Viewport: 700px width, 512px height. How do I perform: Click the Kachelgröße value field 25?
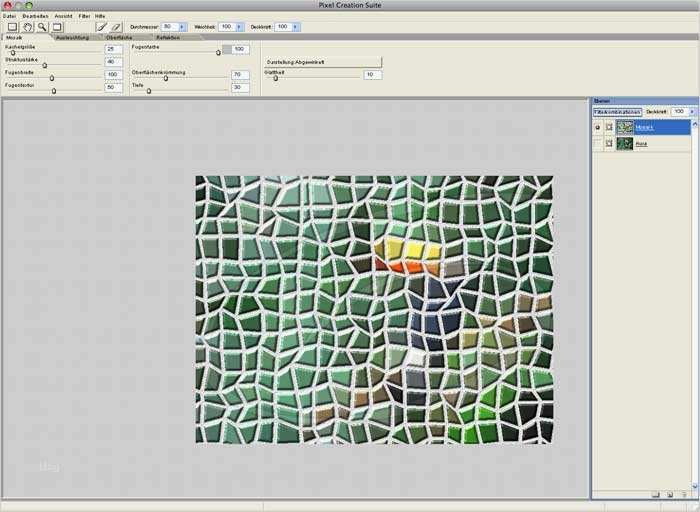(113, 49)
